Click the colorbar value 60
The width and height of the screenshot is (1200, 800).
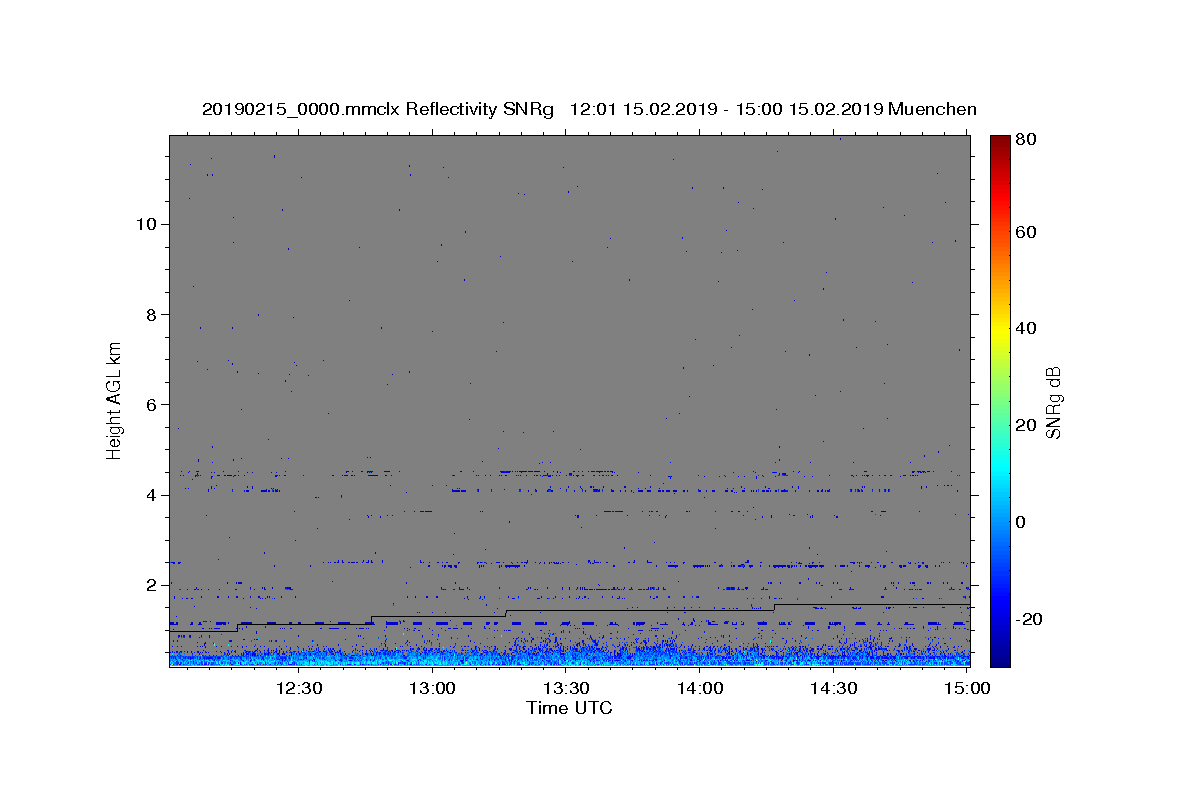pos(1025,232)
